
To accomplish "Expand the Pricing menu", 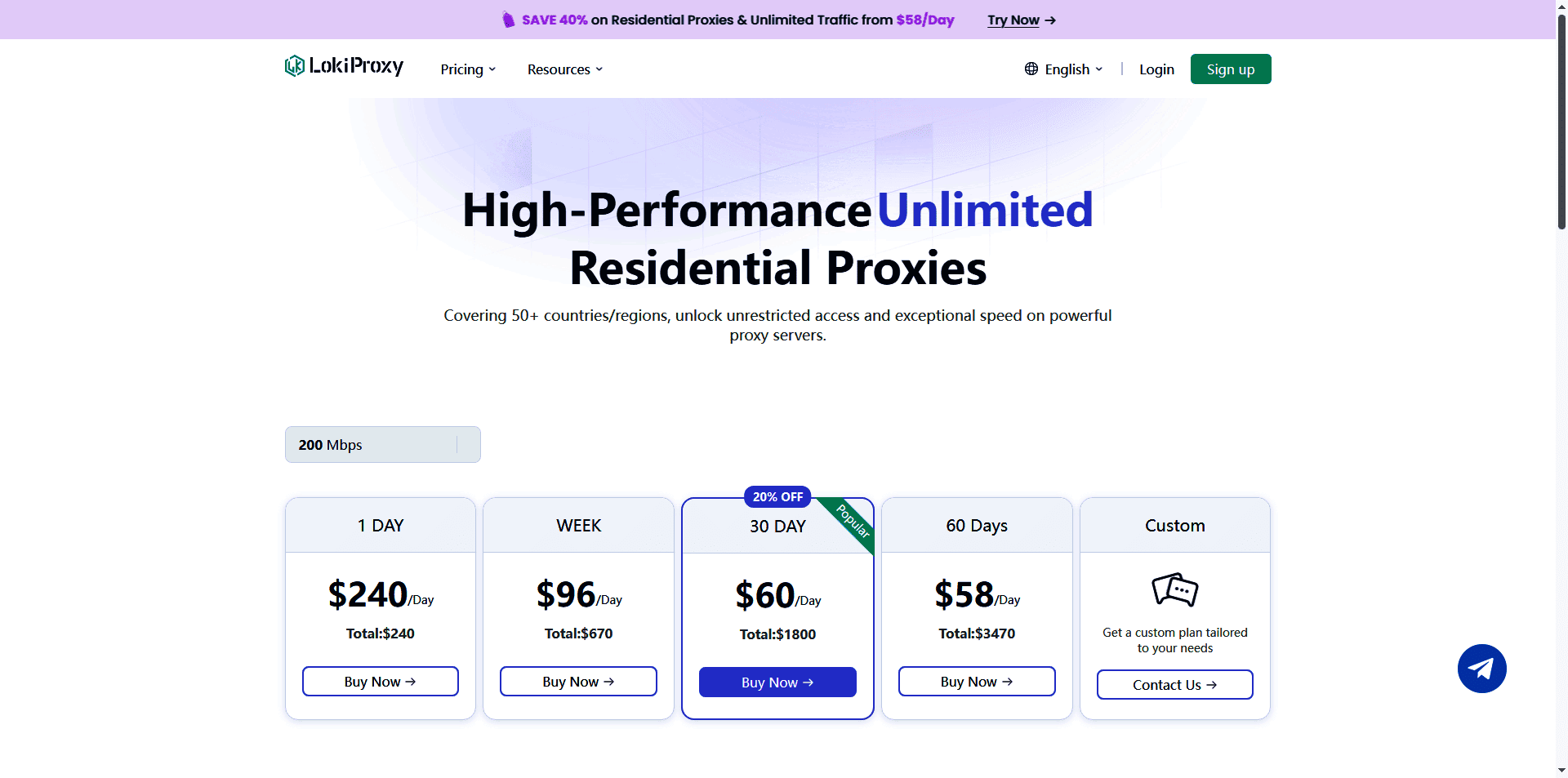I will [468, 69].
